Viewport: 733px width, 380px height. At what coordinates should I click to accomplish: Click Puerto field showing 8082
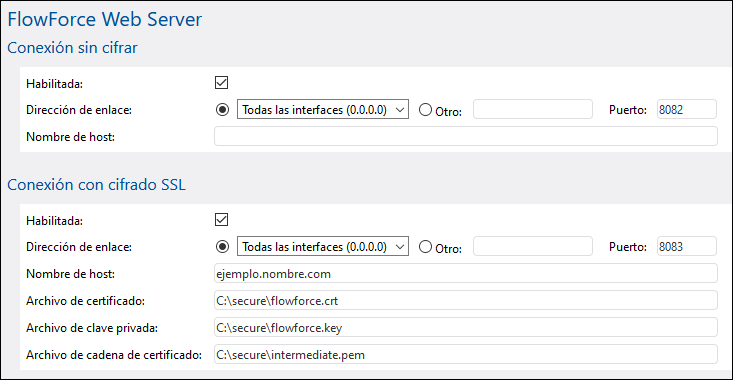[686, 109]
